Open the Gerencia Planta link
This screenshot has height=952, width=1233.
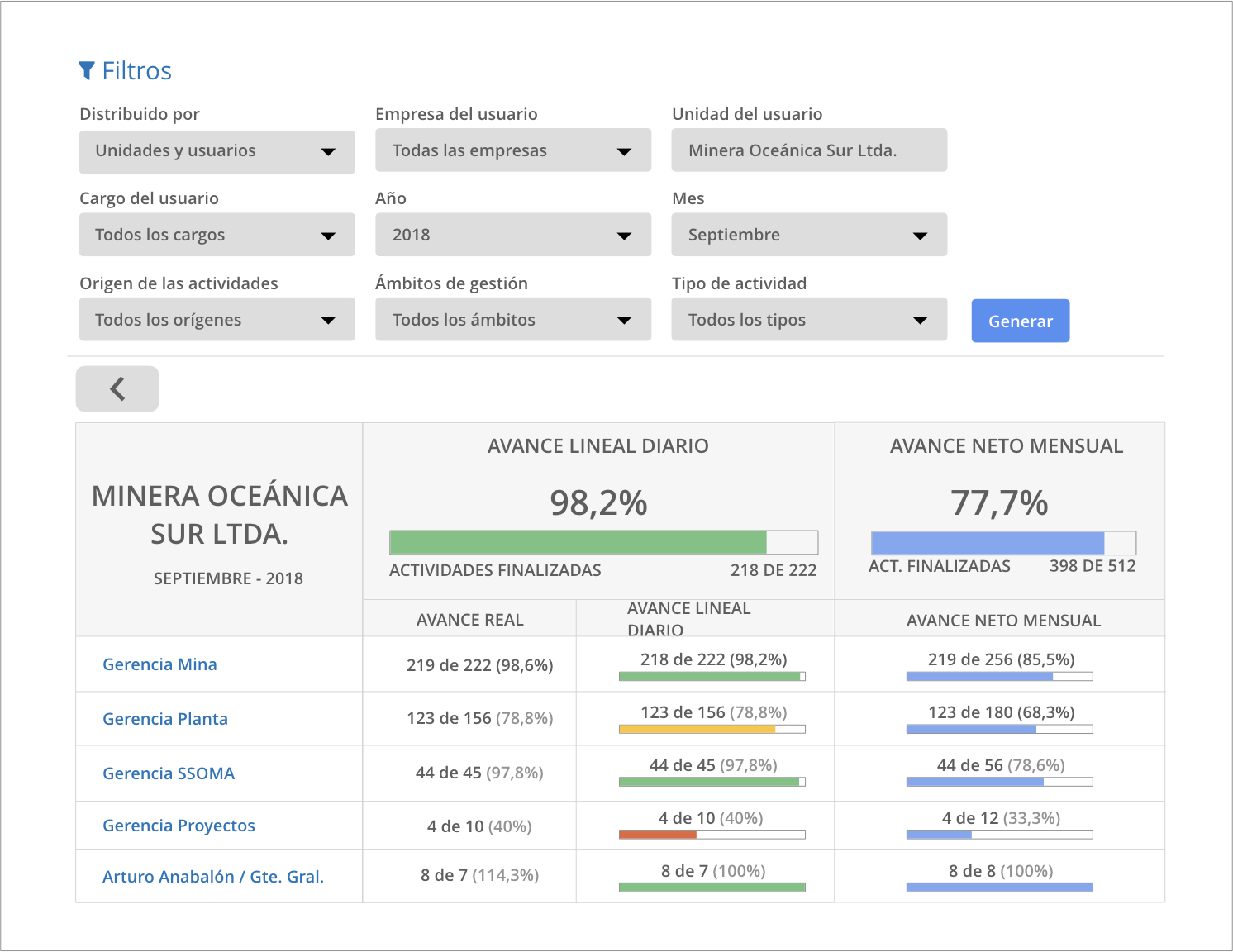165,719
